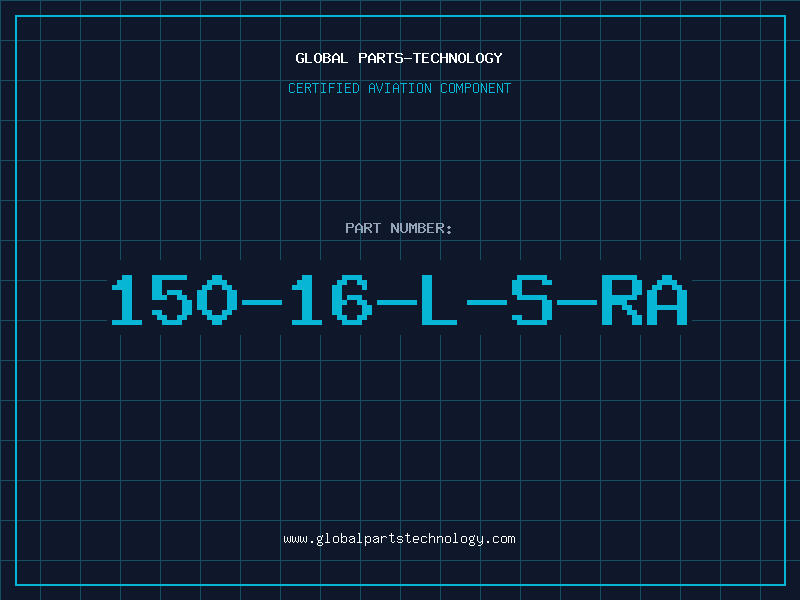Click the letter A ending the part number
800x600 pixels.
(667, 300)
